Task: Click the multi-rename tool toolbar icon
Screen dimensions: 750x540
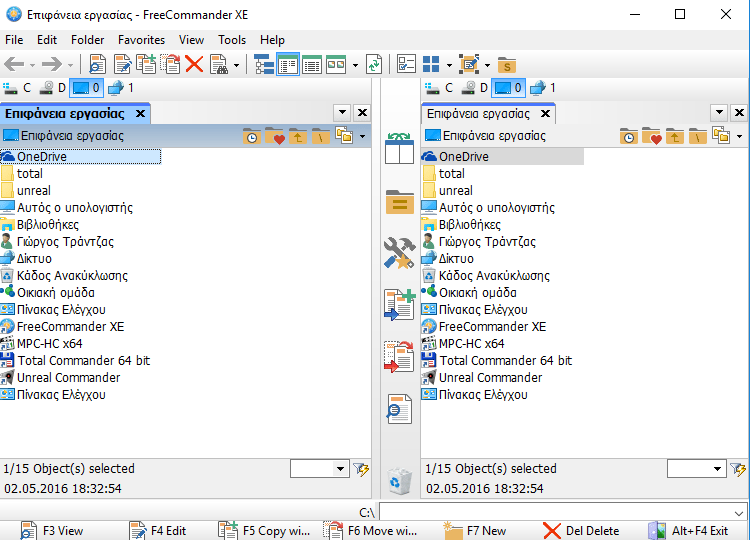Action: tap(469, 64)
